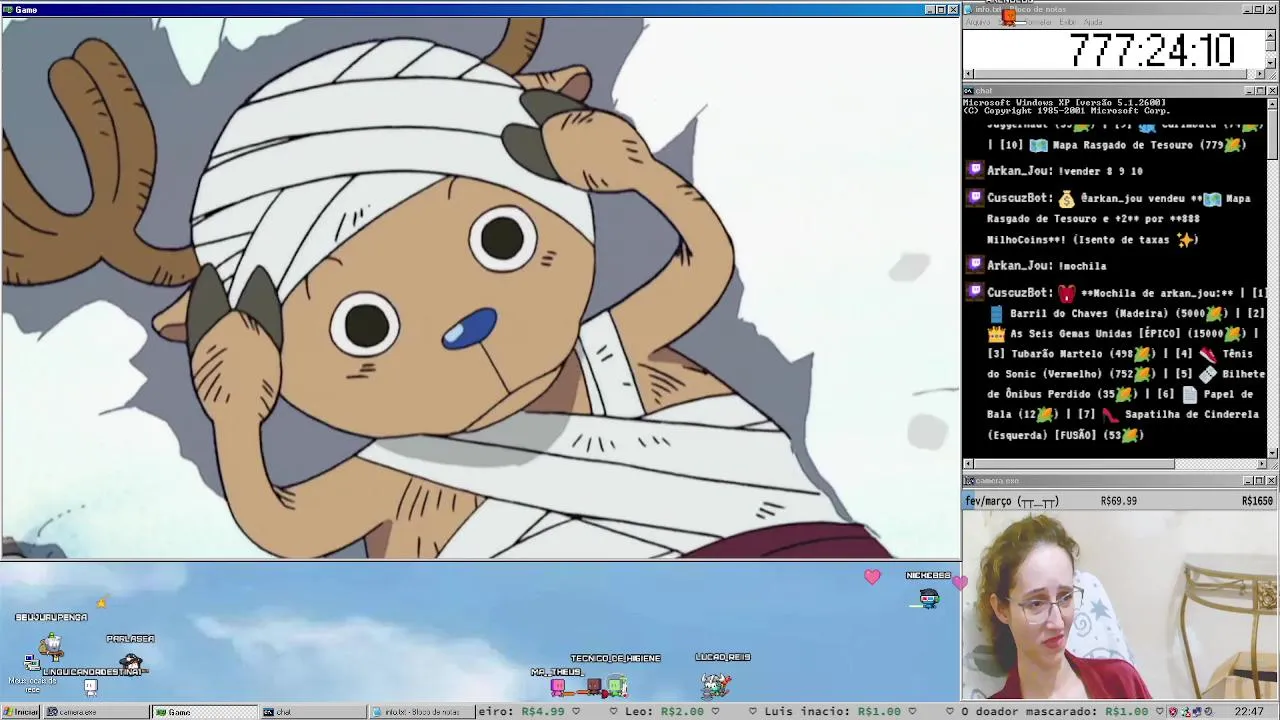Minimize the chat window
This screenshot has width=1280, height=720.
1248,91
